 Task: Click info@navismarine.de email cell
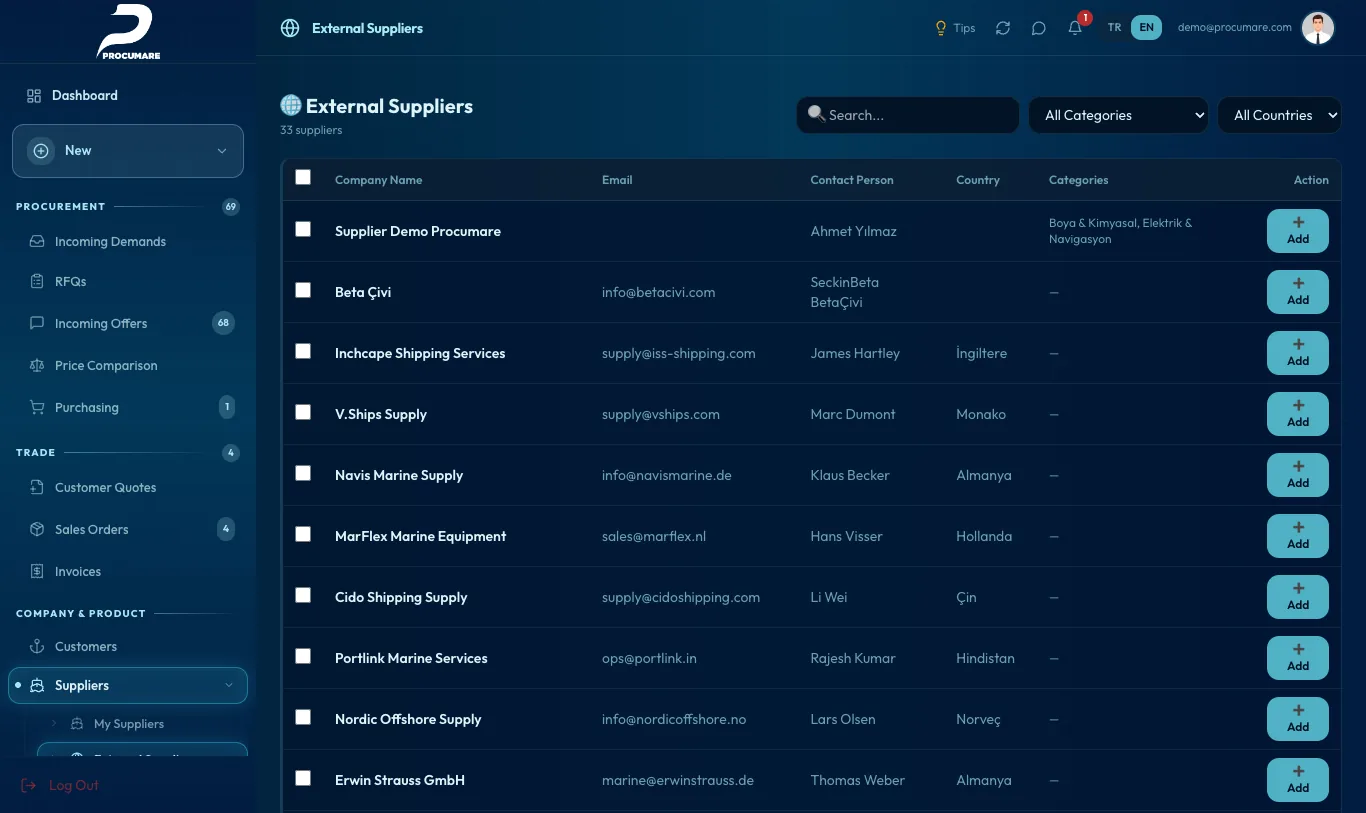[666, 475]
